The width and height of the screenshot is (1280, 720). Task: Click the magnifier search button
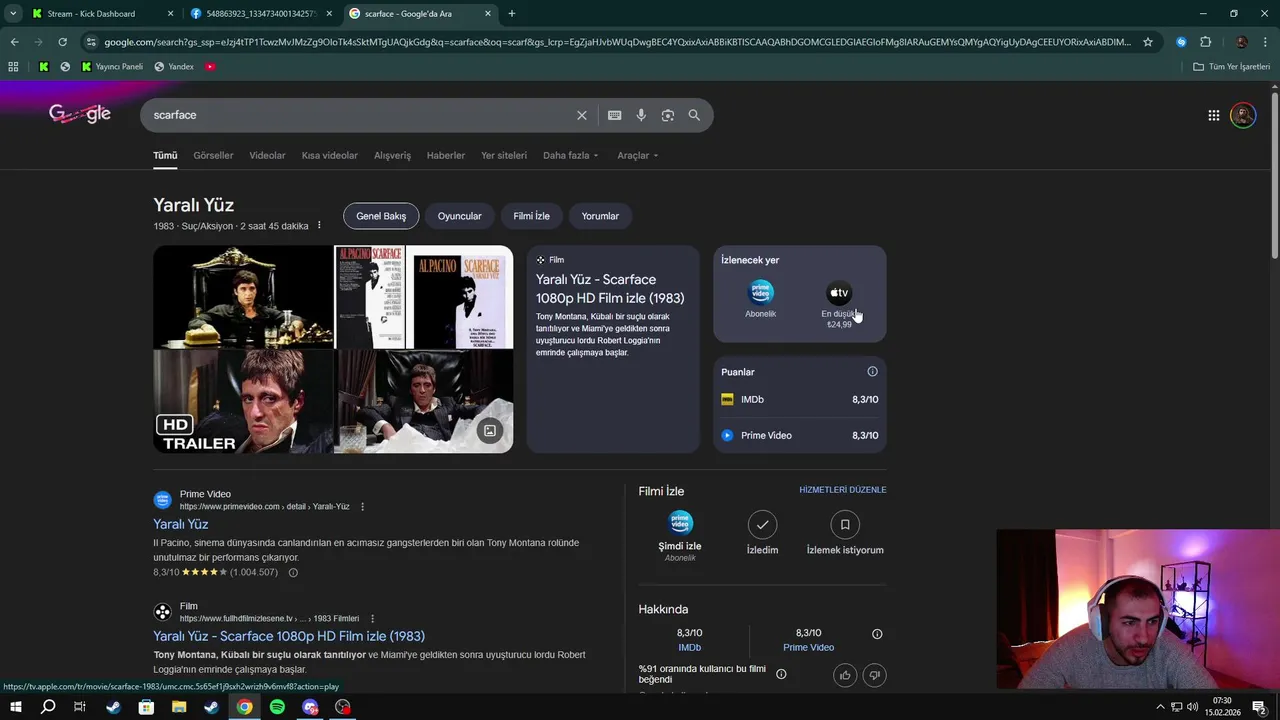pyautogui.click(x=694, y=115)
